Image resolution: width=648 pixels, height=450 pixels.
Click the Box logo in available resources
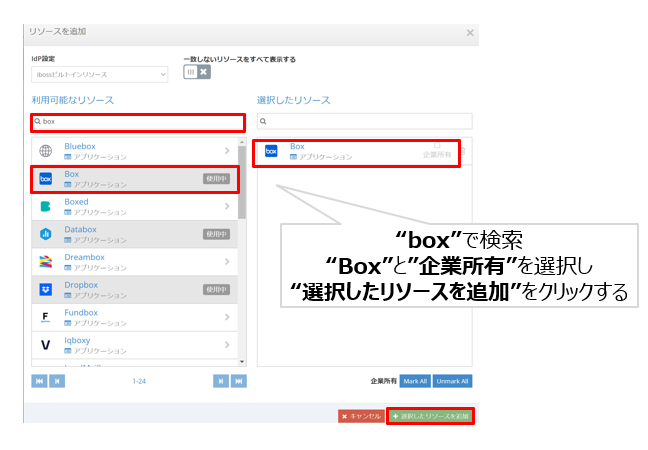(x=45, y=179)
